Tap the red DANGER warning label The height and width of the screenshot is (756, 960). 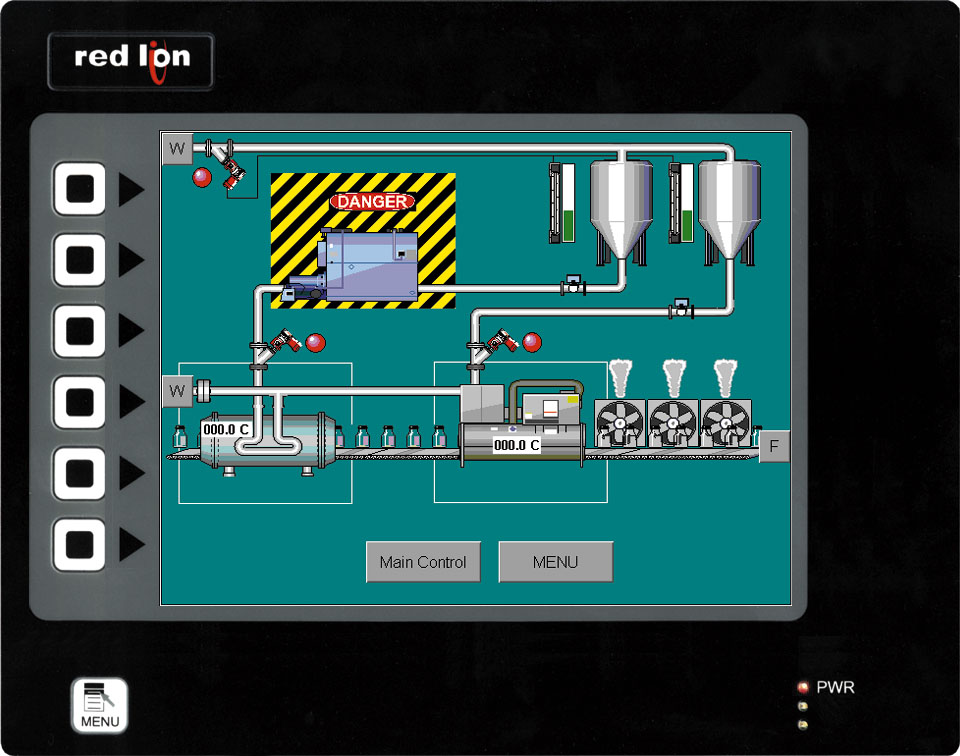click(372, 201)
